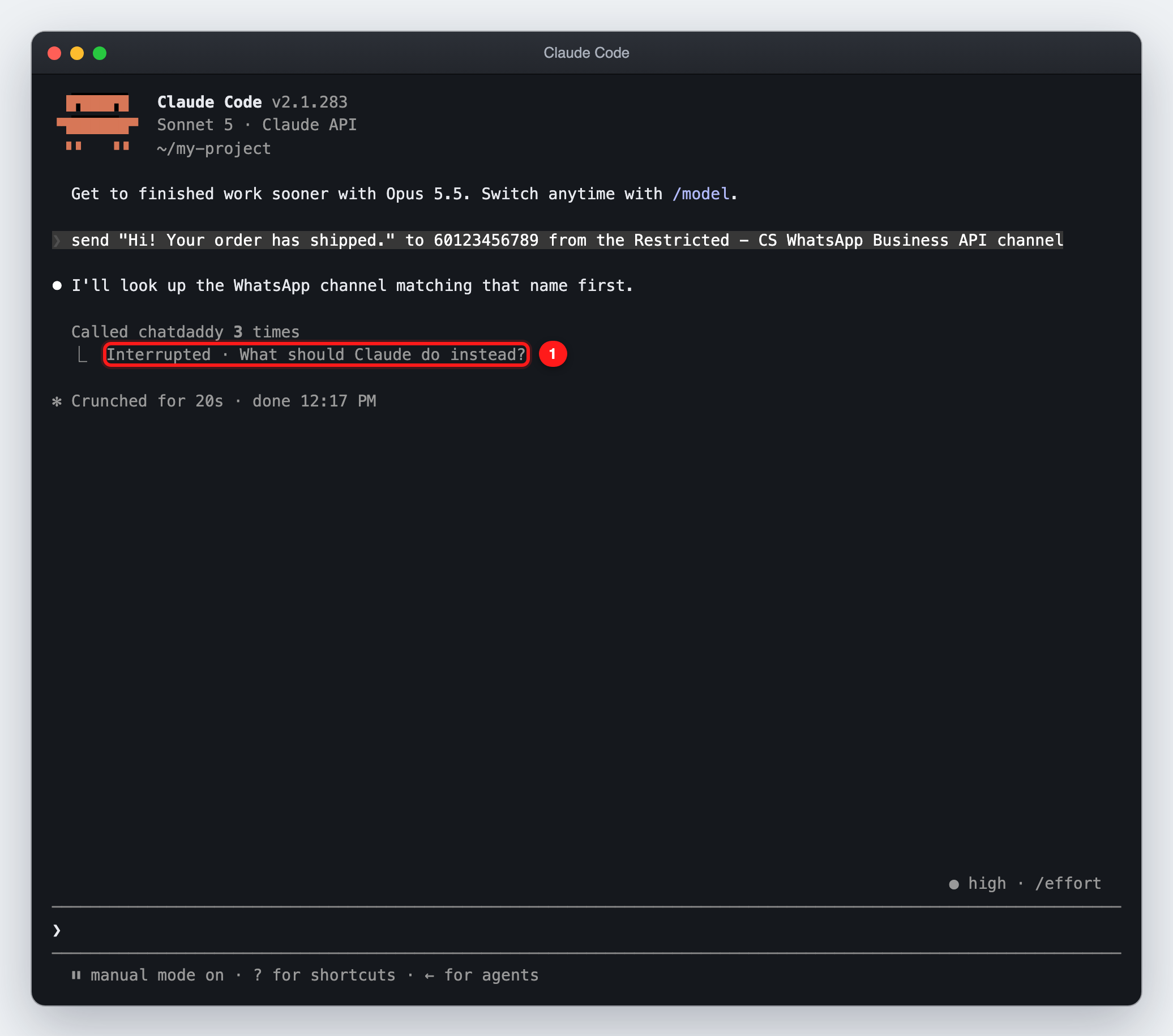The height and width of the screenshot is (1036, 1173).
Task: Click the Claude Code pixel mascot logo
Action: pyautogui.click(x=97, y=122)
